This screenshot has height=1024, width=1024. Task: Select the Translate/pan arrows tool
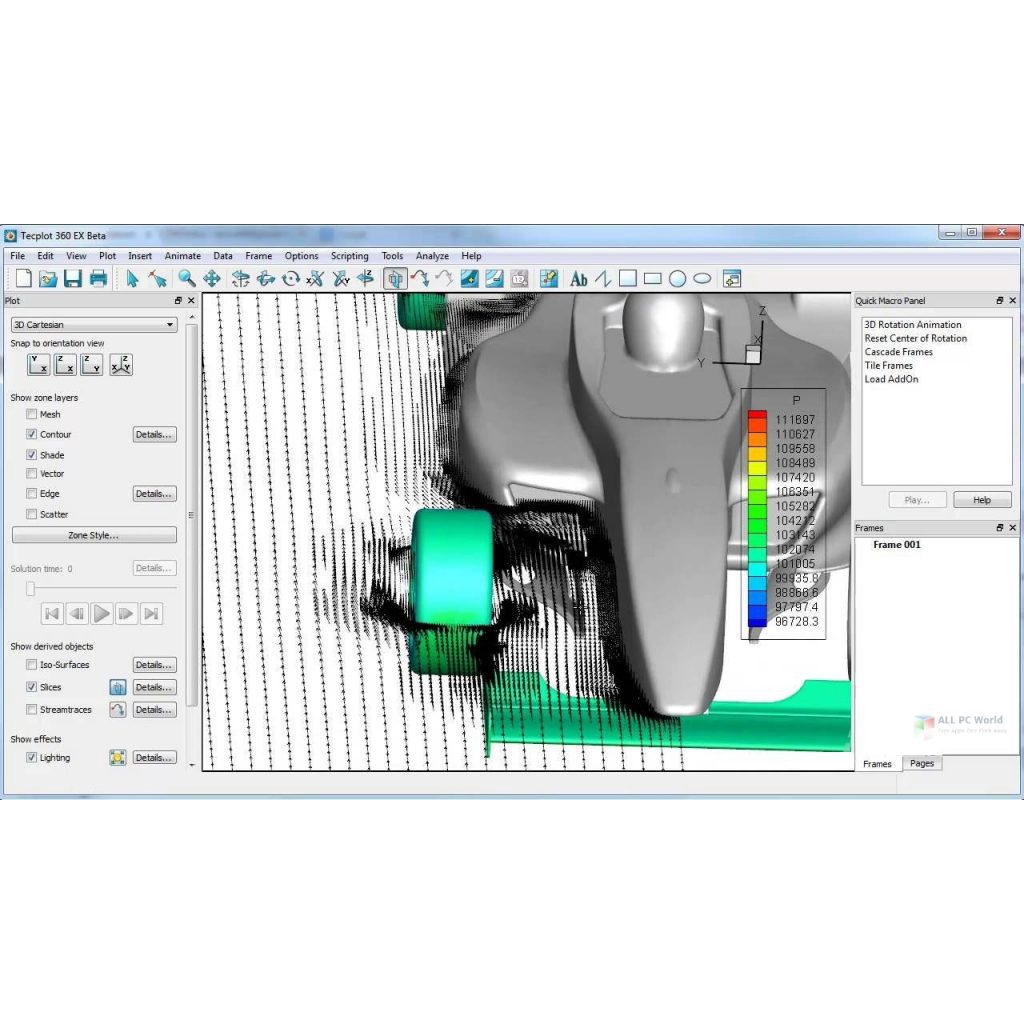(x=212, y=279)
